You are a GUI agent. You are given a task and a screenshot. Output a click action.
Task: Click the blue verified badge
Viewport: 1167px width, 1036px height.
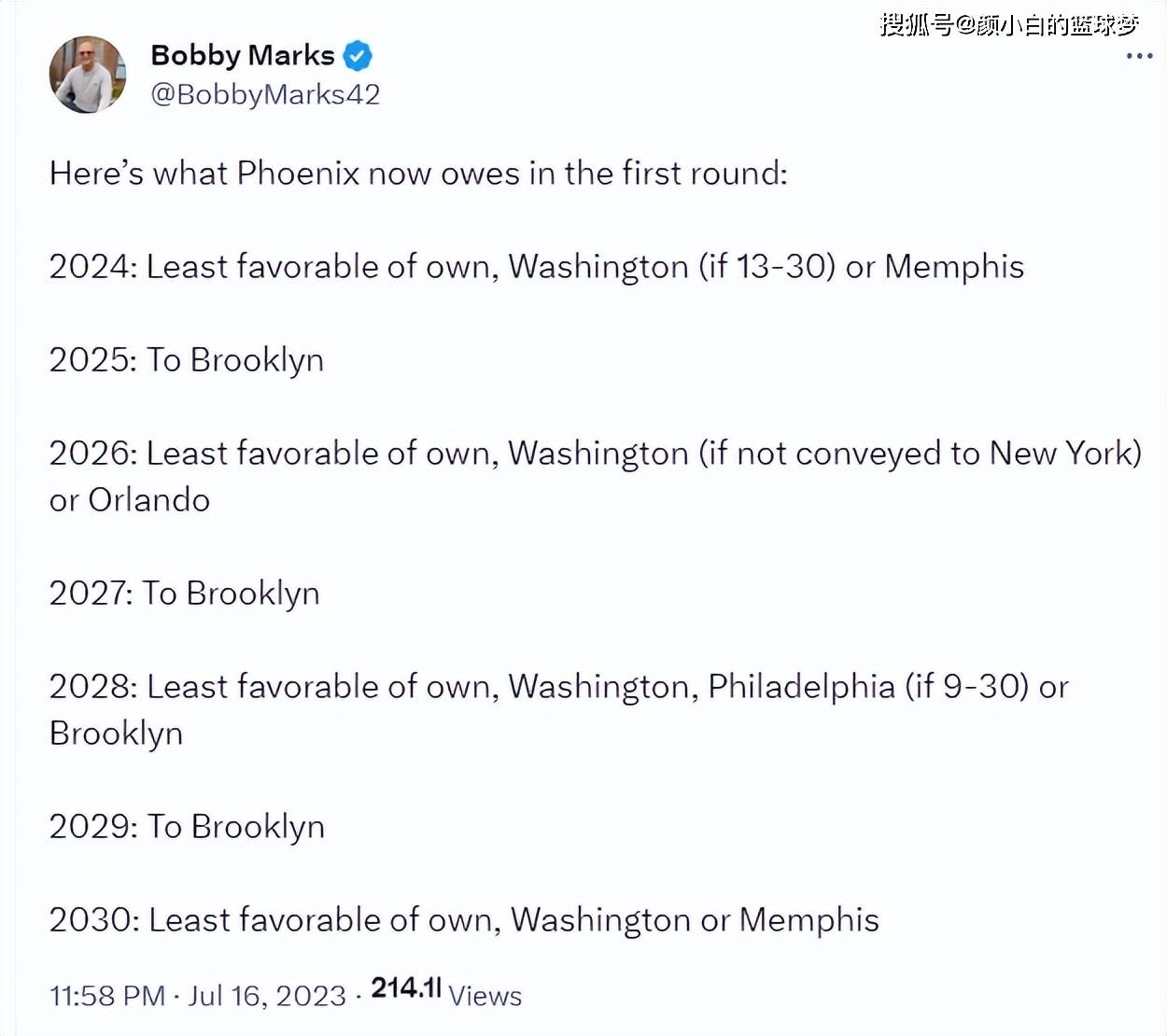pyautogui.click(x=358, y=56)
